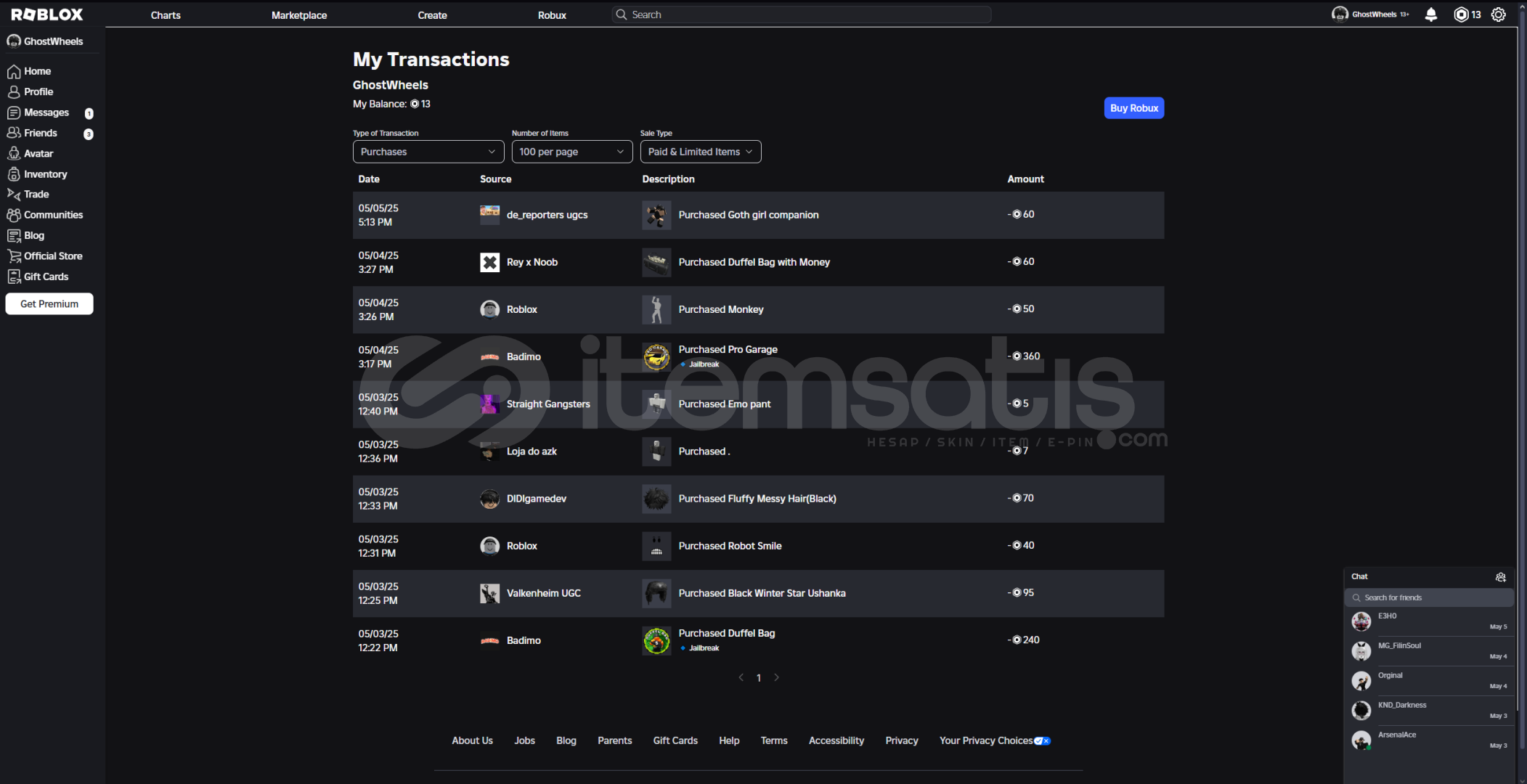Click the de_reporters ugcs source icon

click(x=489, y=215)
